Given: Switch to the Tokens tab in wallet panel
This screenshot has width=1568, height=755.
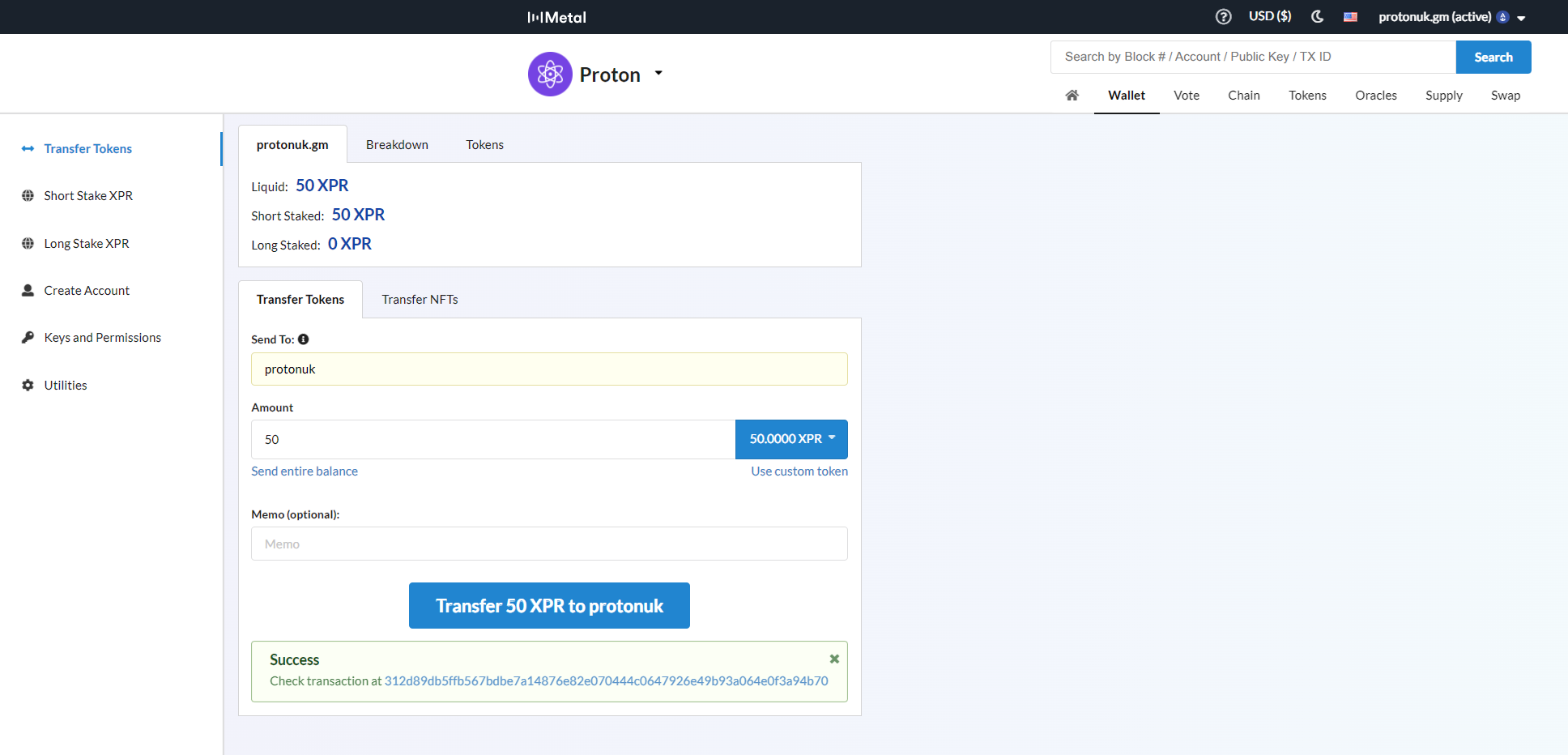Looking at the screenshot, I should coord(484,145).
